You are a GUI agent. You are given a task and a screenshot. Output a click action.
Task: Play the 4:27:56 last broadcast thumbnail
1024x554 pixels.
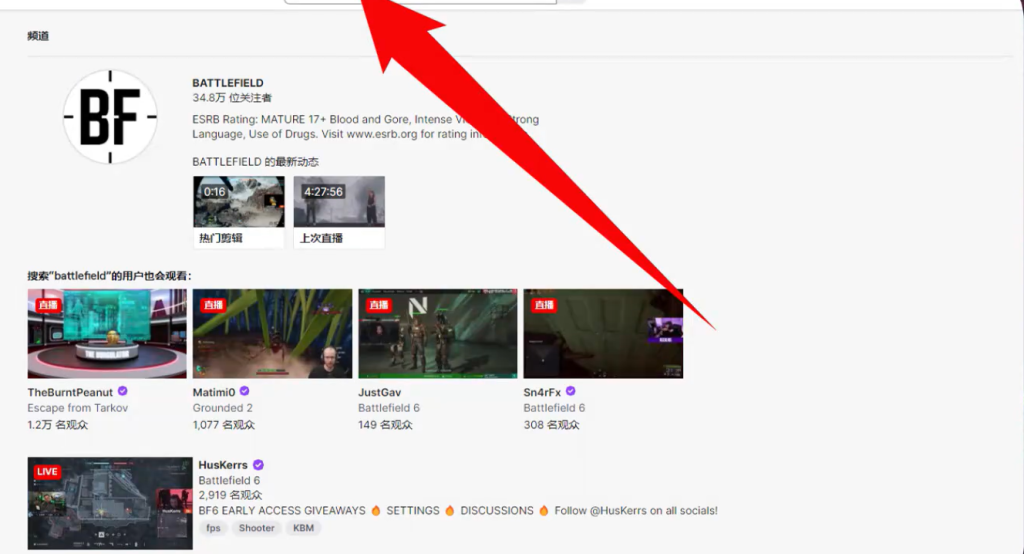pos(339,202)
